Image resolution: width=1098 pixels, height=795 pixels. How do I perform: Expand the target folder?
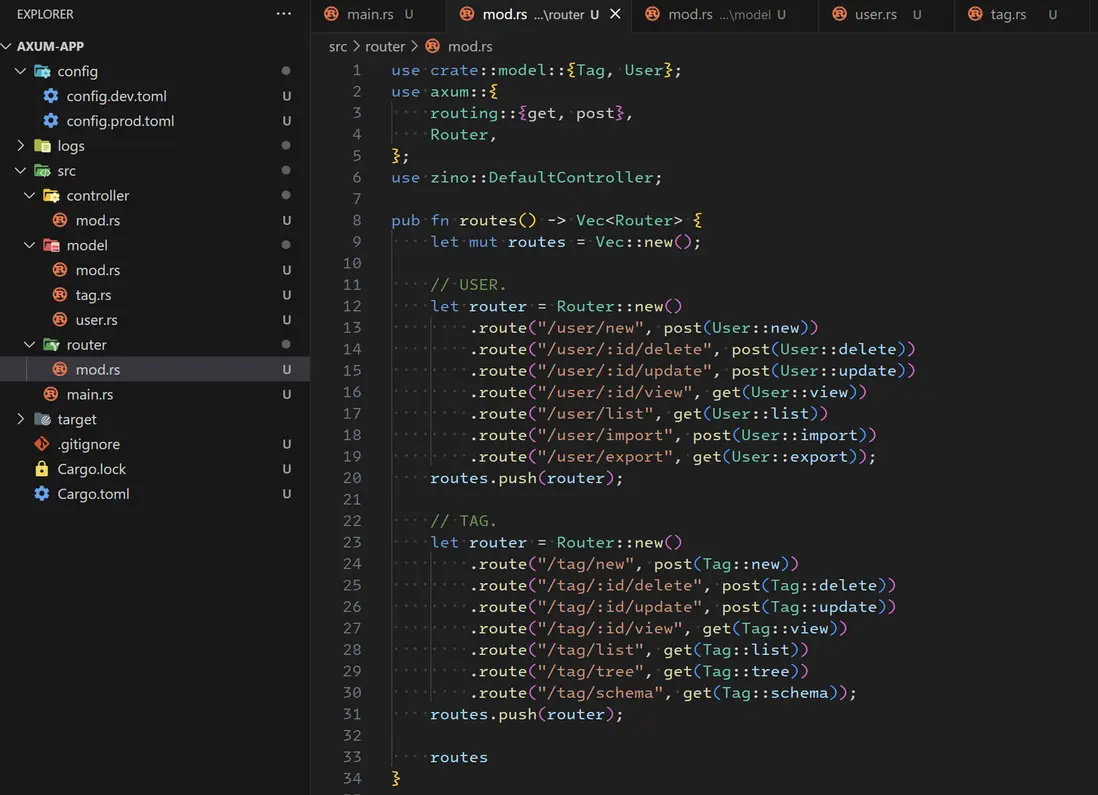[21, 419]
